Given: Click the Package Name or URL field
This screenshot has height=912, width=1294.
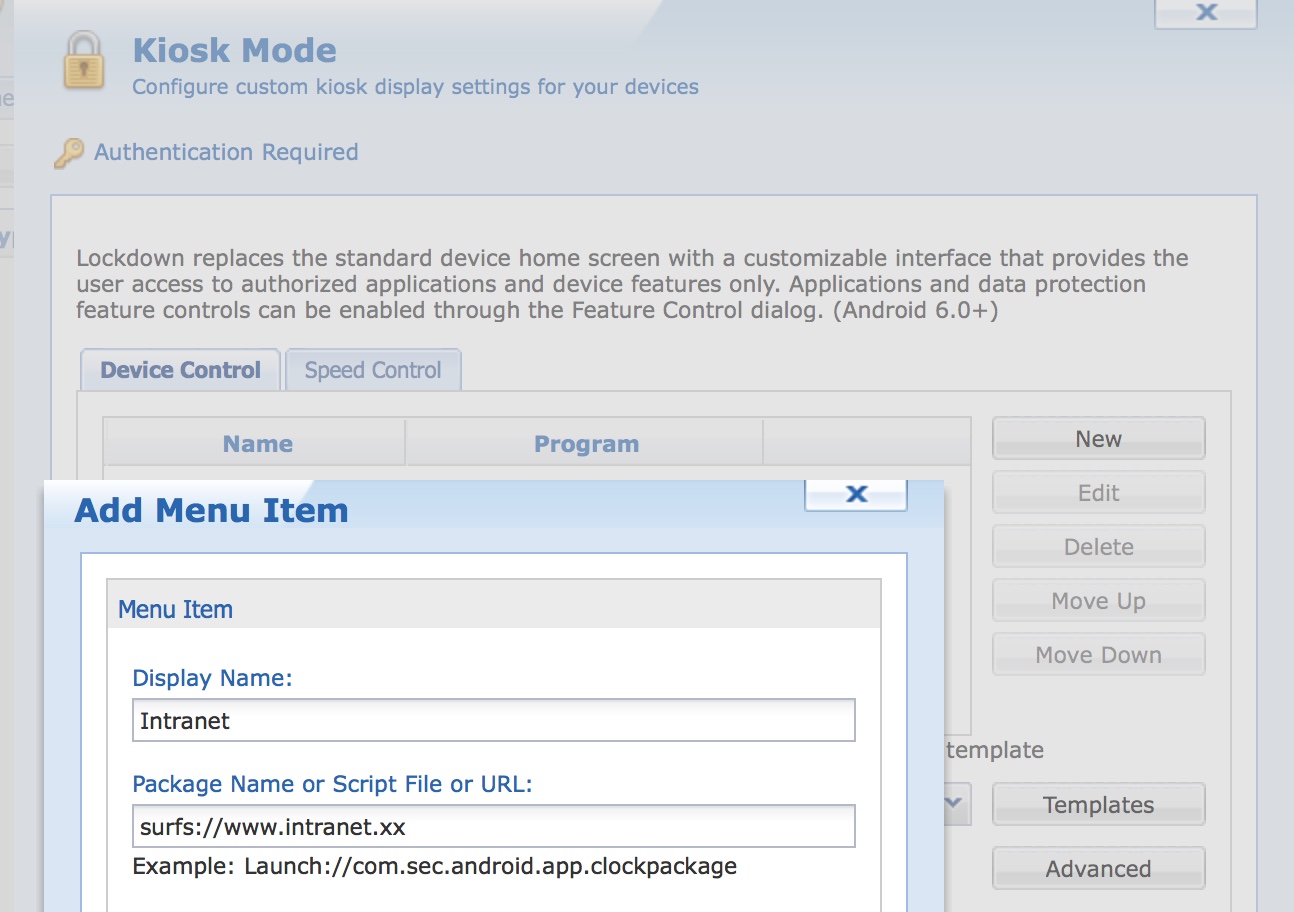Looking at the screenshot, I should click(493, 827).
